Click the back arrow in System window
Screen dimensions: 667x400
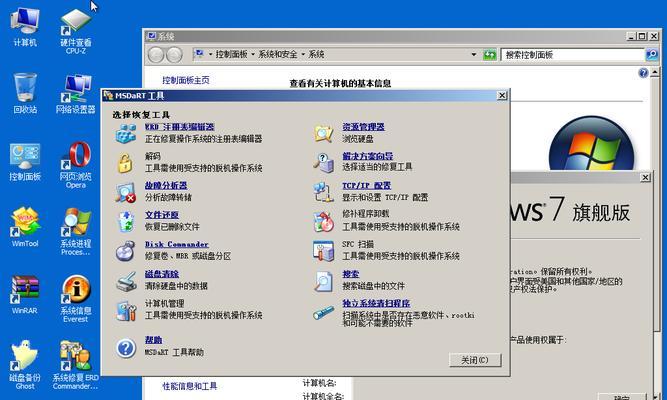(156, 54)
